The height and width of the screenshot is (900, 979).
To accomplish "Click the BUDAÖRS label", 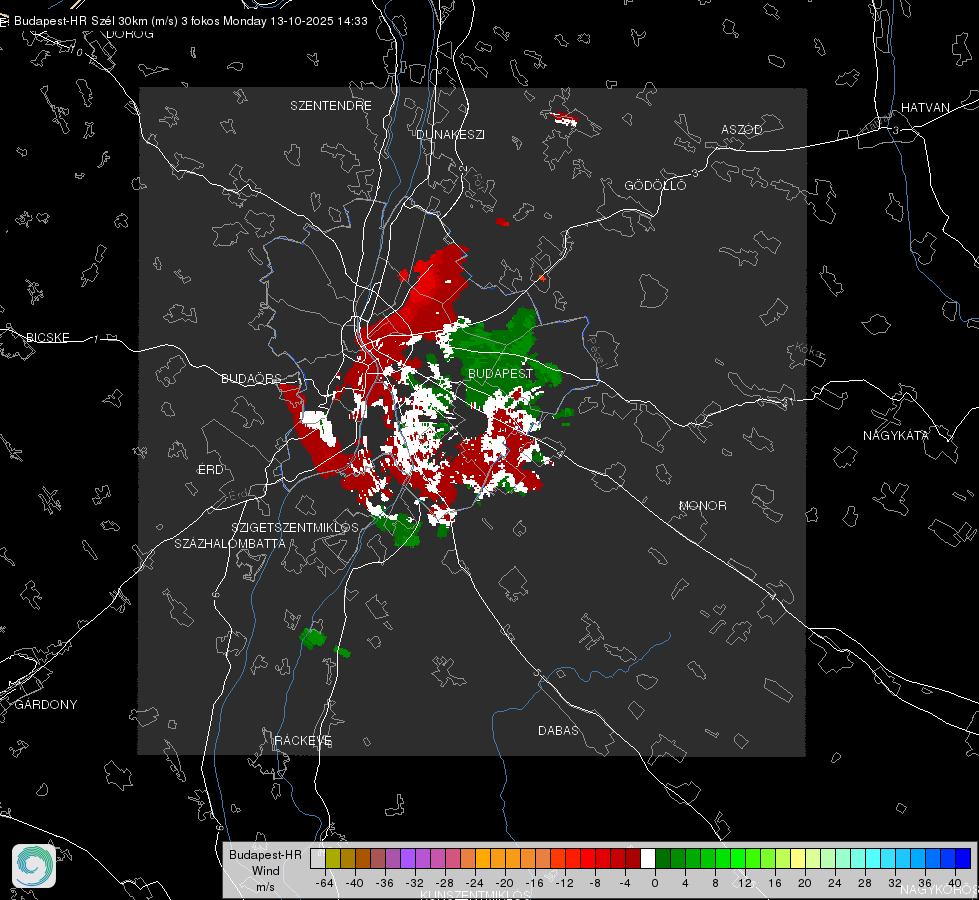I will (x=252, y=378).
